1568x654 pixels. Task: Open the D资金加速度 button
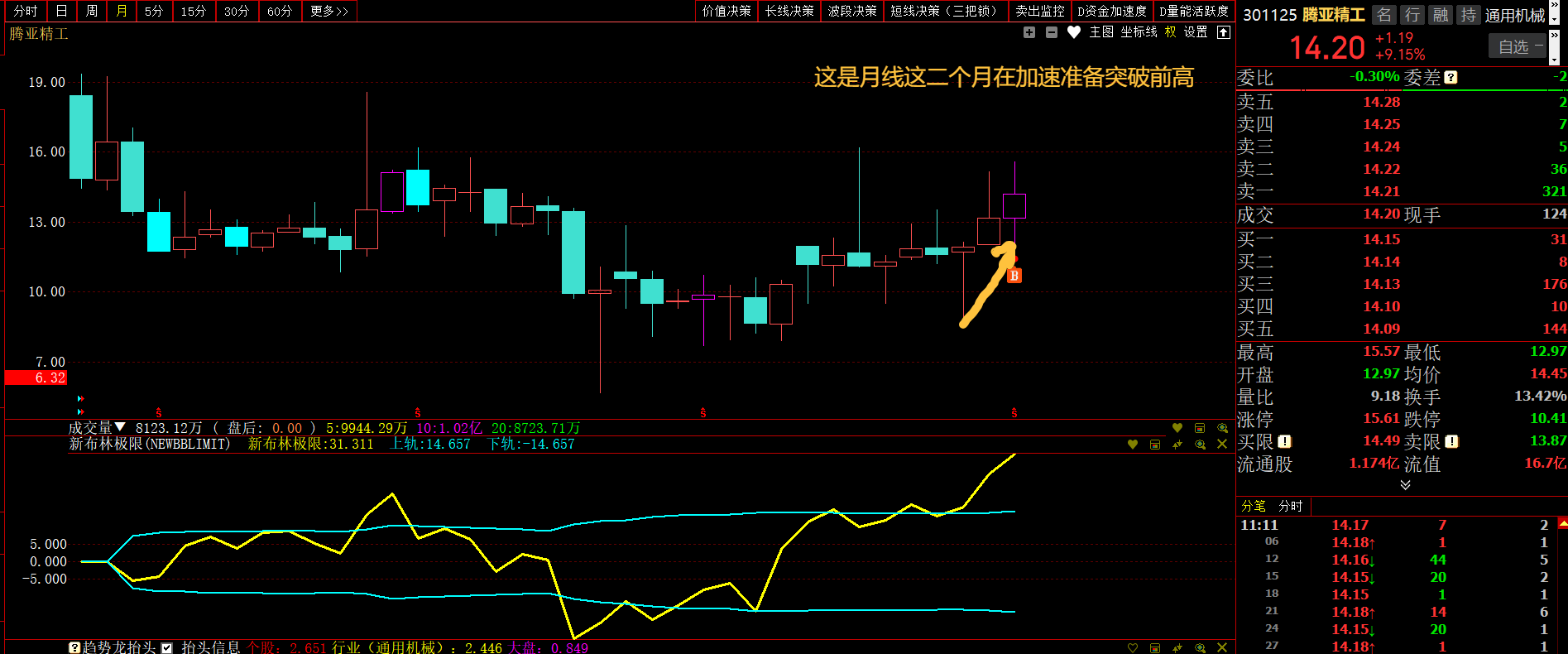[1112, 12]
